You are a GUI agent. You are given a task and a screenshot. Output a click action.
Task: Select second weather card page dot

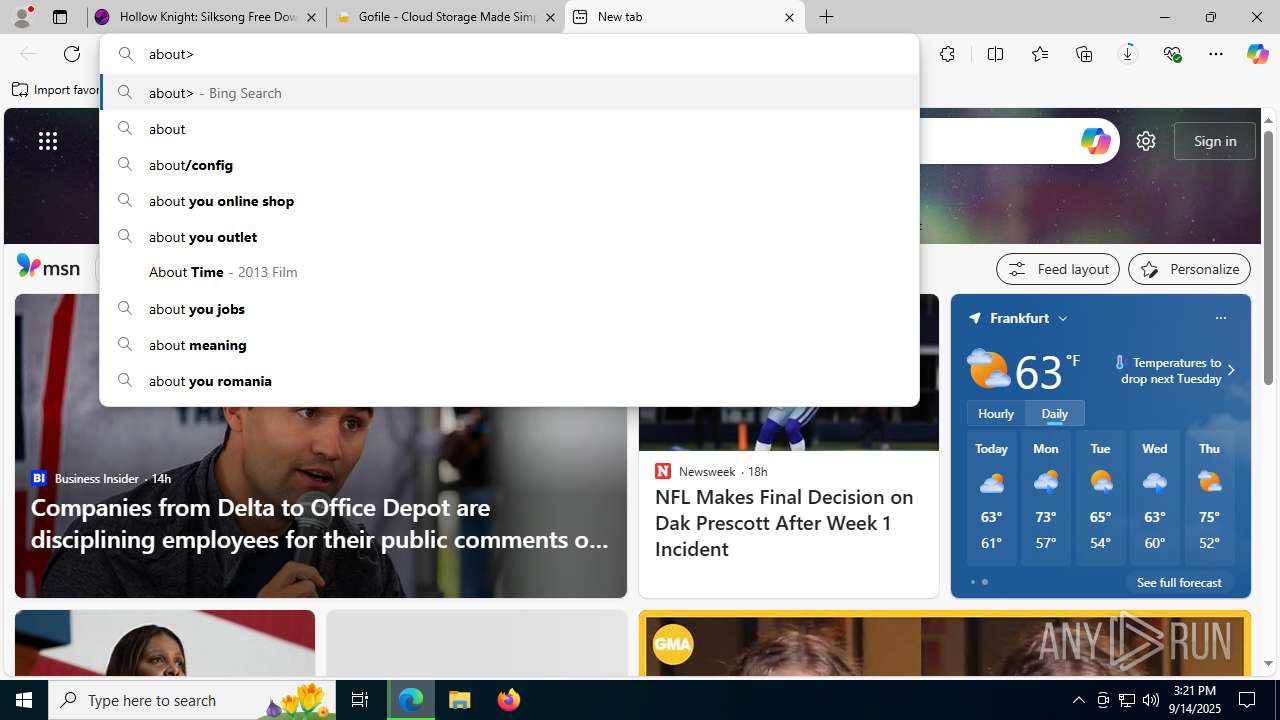pyautogui.click(x=985, y=582)
